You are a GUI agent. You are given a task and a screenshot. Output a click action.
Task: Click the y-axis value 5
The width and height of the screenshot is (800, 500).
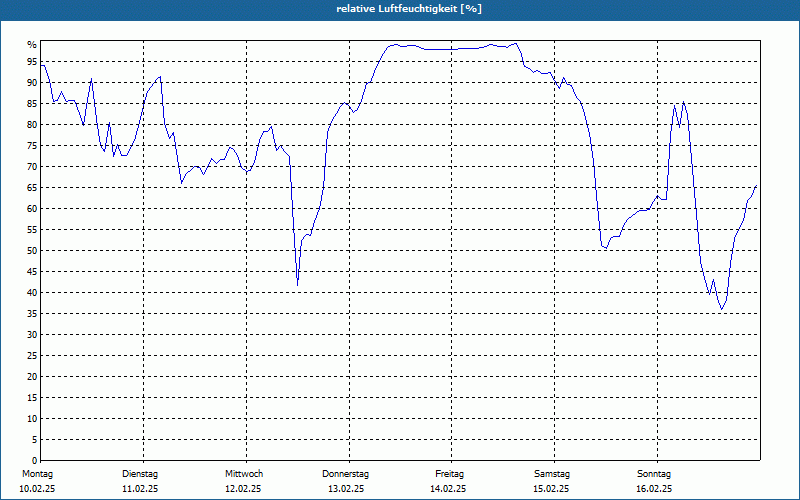tap(34, 440)
